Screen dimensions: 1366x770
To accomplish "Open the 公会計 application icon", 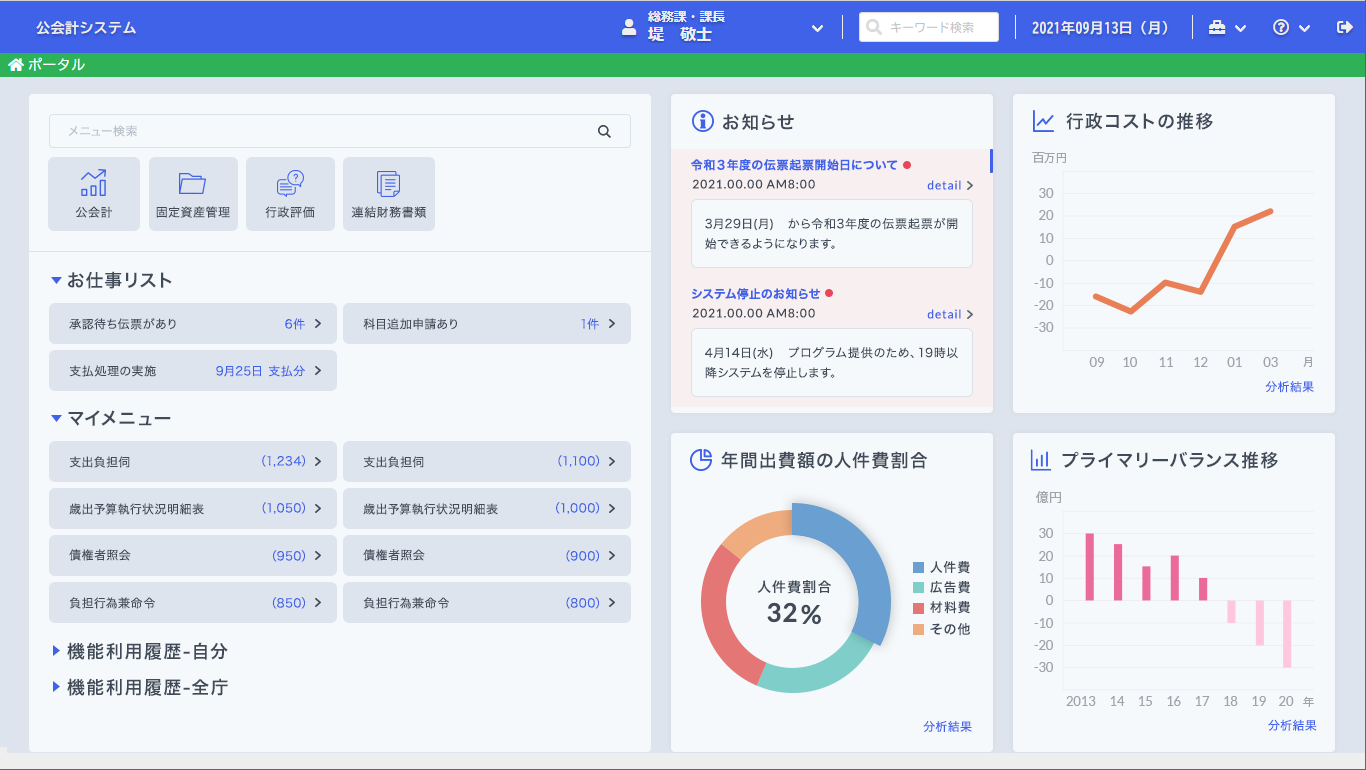I will click(93, 193).
